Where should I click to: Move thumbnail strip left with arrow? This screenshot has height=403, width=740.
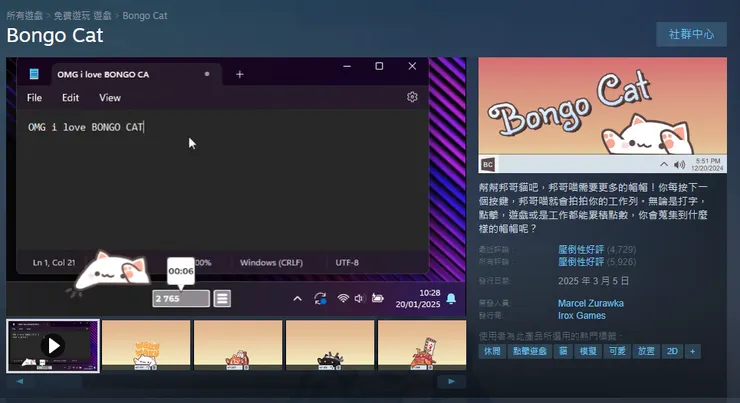tap(20, 381)
